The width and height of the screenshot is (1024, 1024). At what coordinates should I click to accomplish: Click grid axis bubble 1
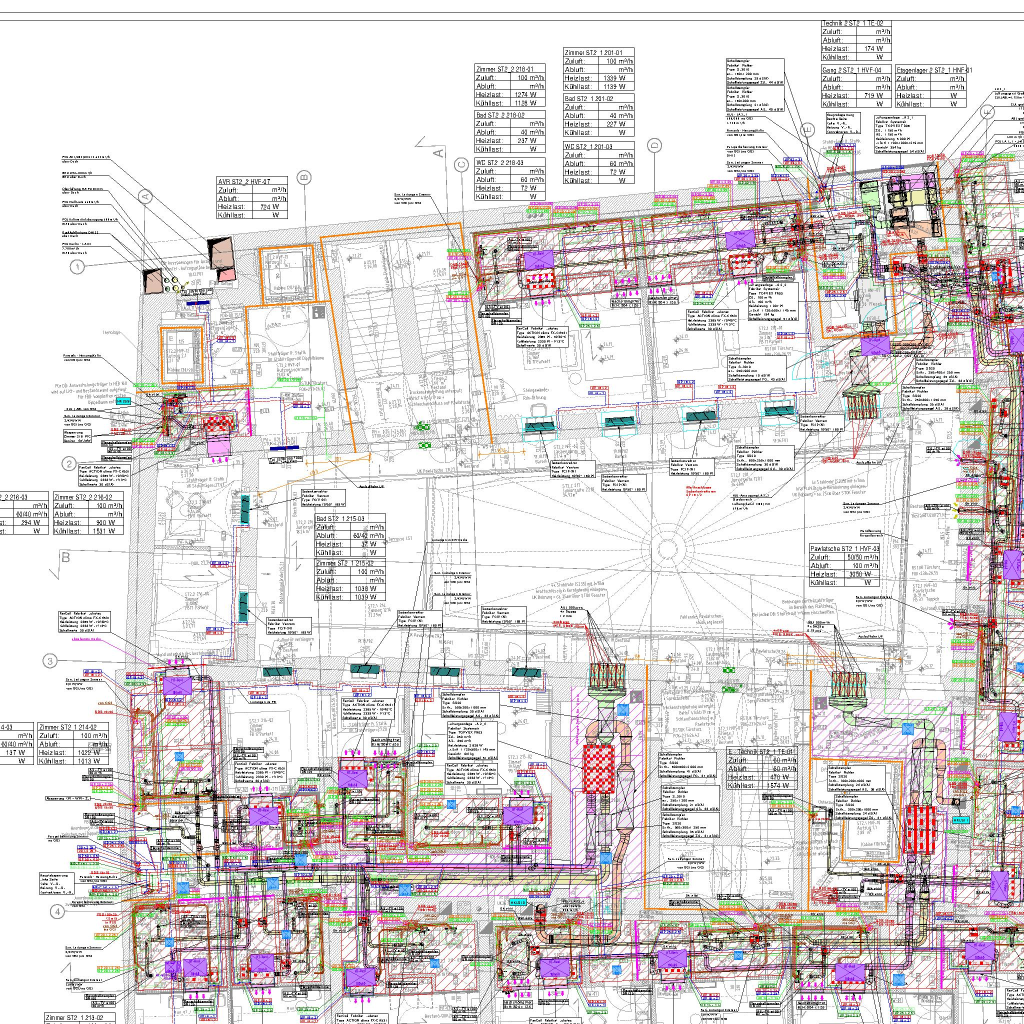(78, 267)
